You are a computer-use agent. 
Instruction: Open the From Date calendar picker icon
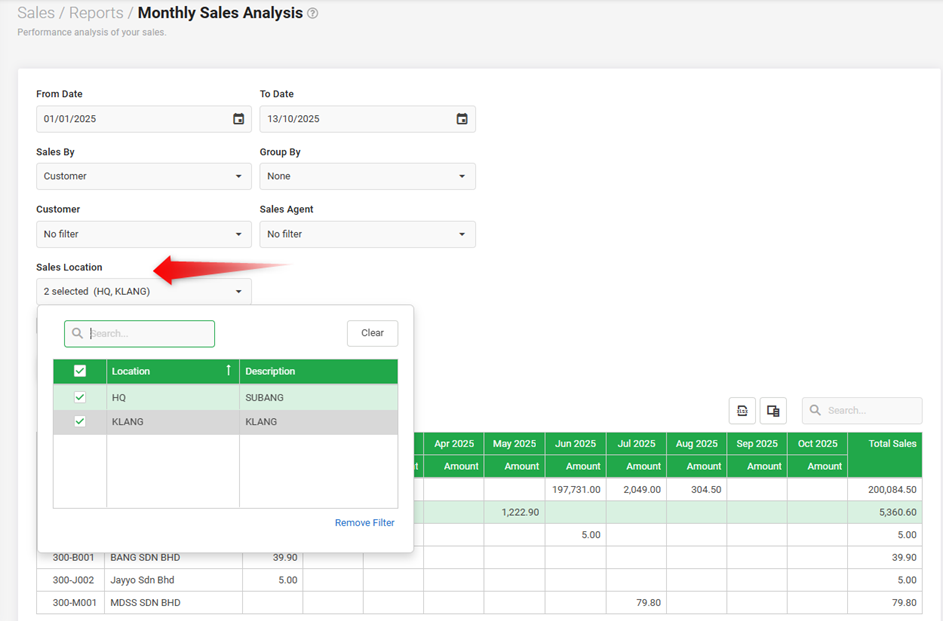(x=239, y=119)
